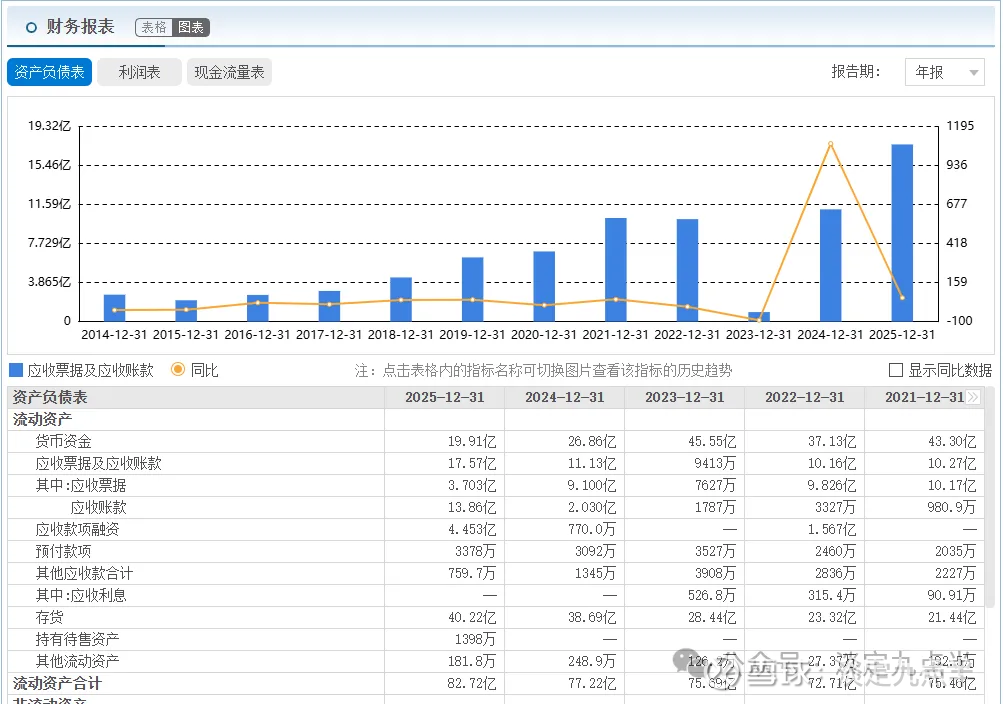This screenshot has height=704, width=1004.
Task: Select the 2024-12-31 column header
Action: (564, 397)
